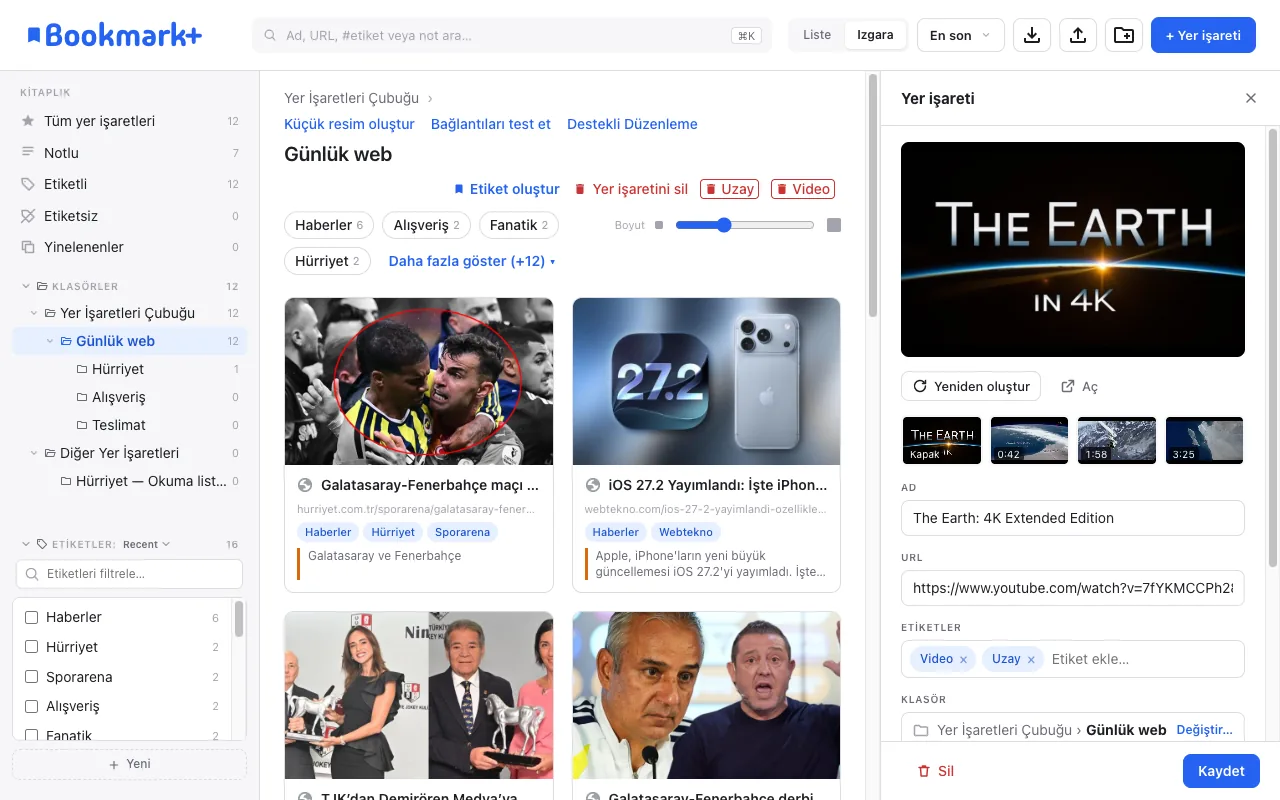
Task: Click the Bookmark+ logo
Action: click(x=114, y=35)
